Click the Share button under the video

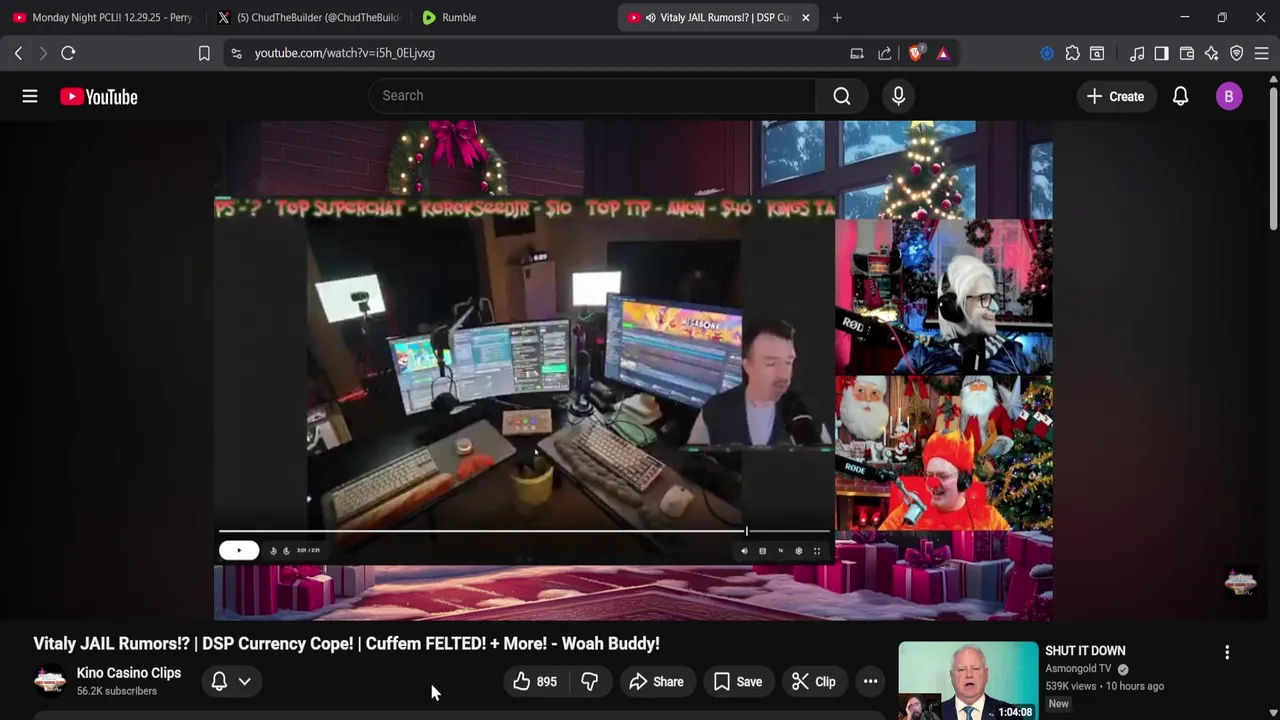pos(656,682)
